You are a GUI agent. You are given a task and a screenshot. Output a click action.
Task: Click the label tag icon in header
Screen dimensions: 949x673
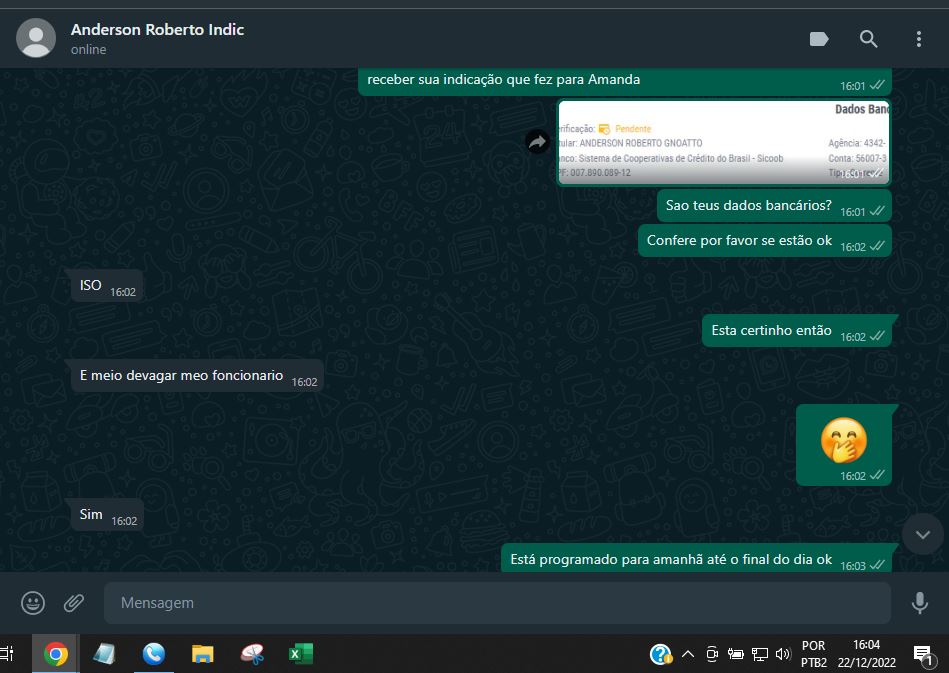pyautogui.click(x=819, y=39)
